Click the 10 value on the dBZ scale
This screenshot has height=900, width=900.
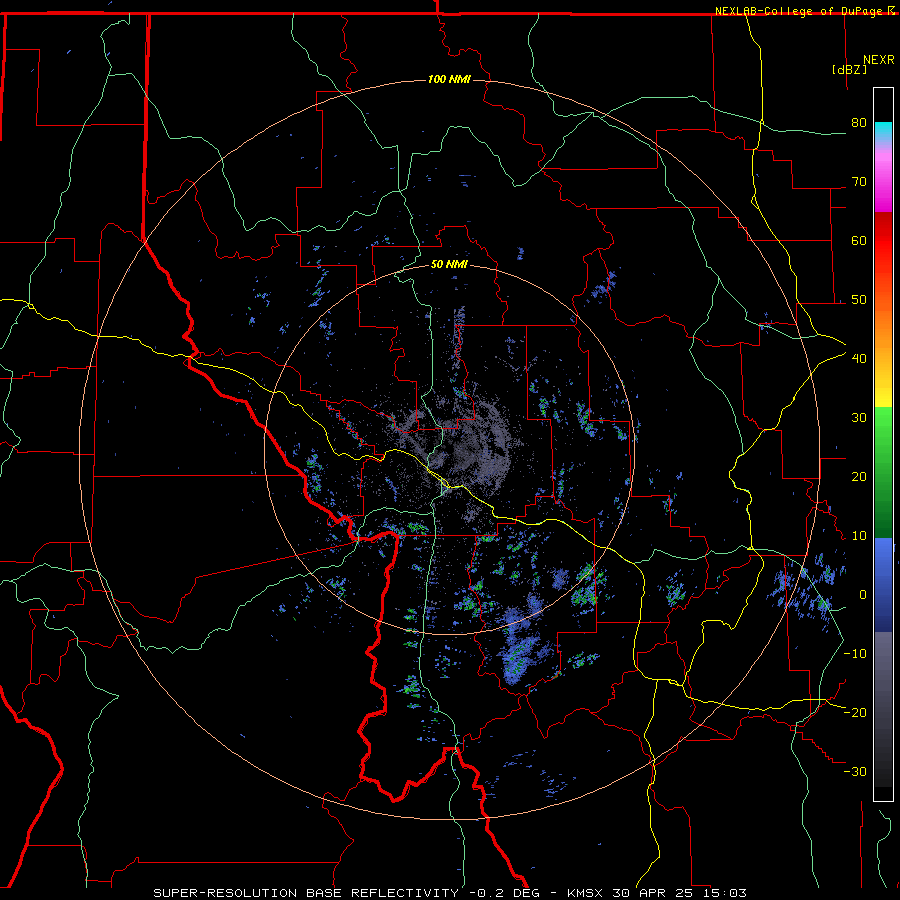coord(859,536)
